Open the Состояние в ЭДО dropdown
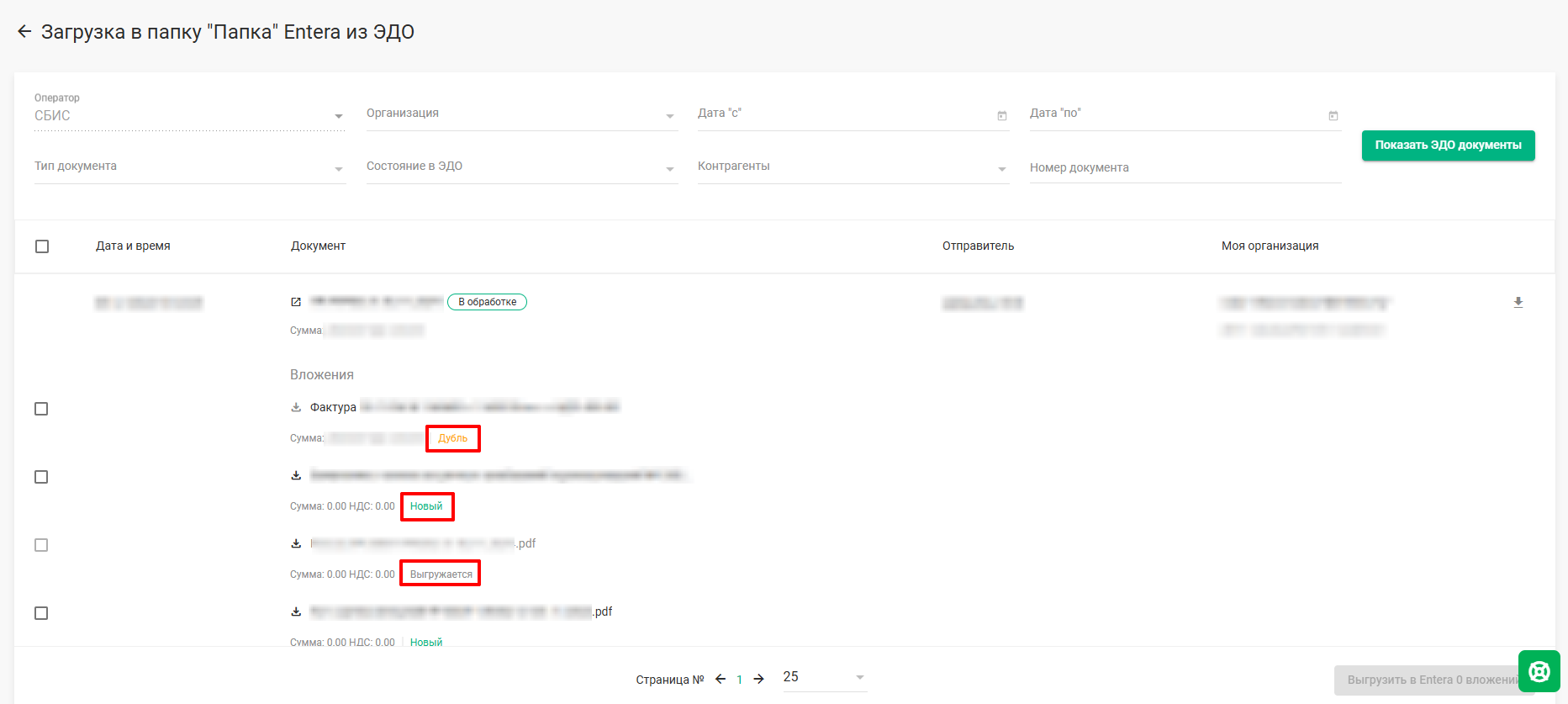The height and width of the screenshot is (704, 1568). [x=521, y=167]
